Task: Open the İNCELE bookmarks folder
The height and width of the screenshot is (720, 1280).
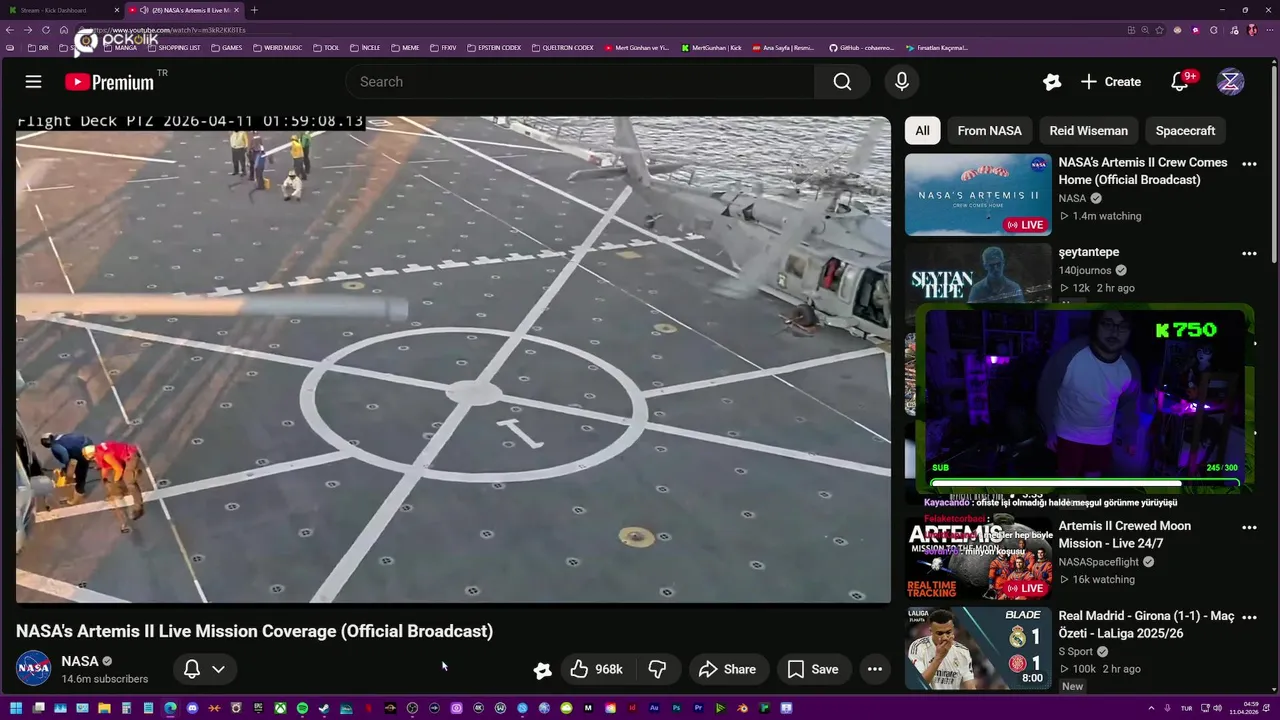Action: pyautogui.click(x=365, y=48)
